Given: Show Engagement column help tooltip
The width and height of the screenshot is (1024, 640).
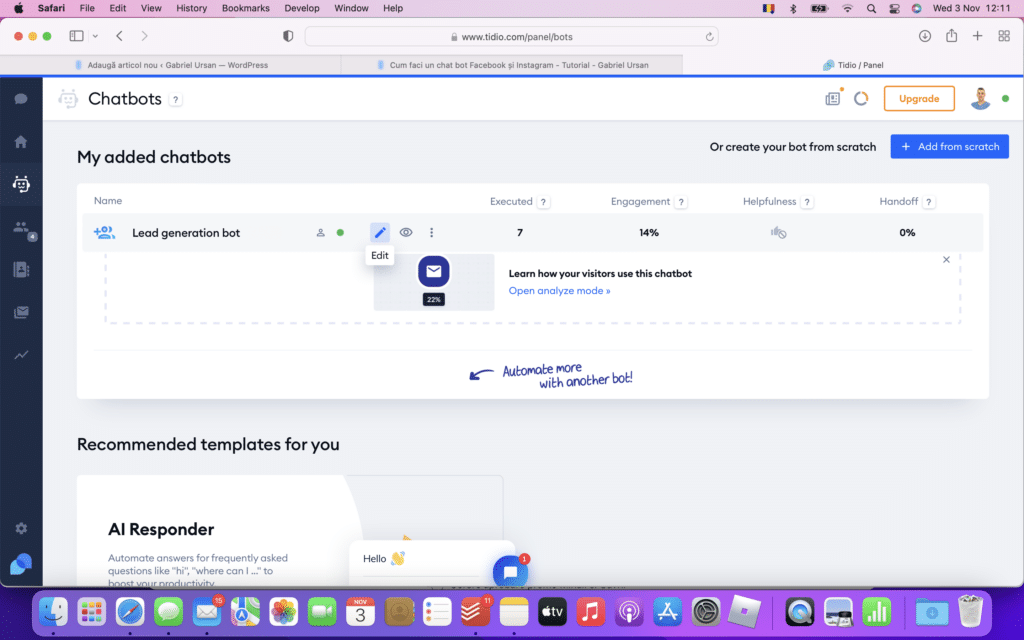Looking at the screenshot, I should 680,202.
